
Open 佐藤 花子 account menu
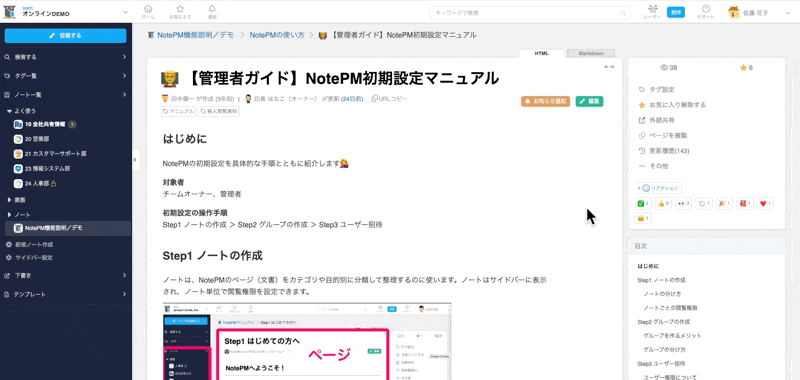pyautogui.click(x=759, y=12)
